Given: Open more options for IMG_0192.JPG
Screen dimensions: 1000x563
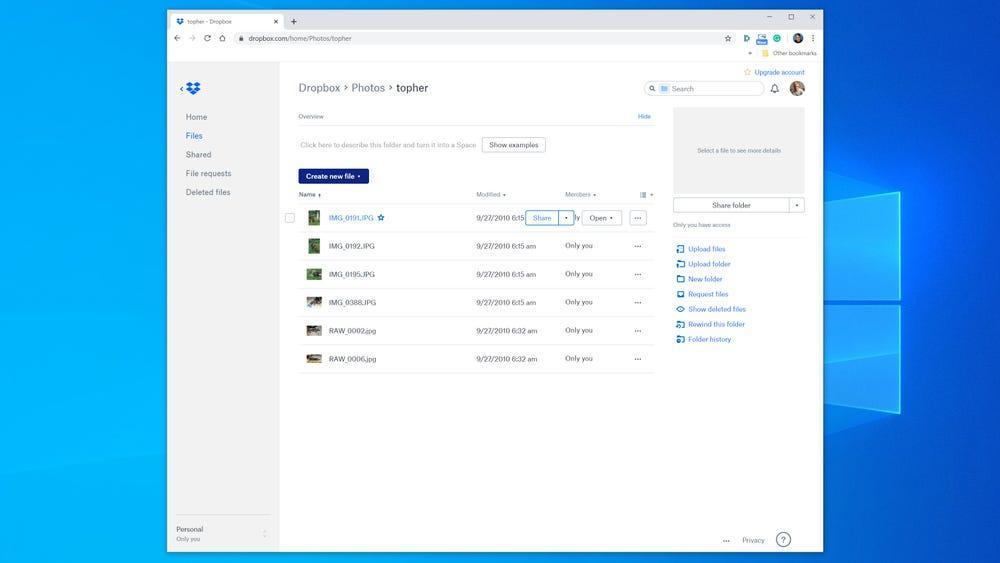Looking at the screenshot, I should (x=638, y=246).
